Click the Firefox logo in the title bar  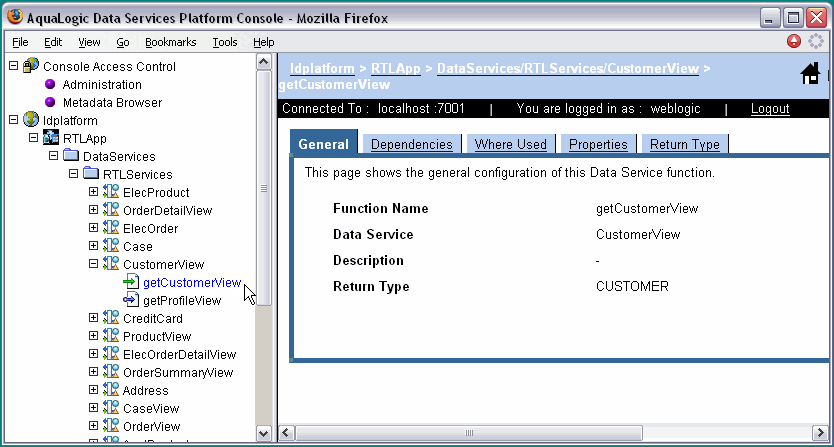(x=15, y=17)
